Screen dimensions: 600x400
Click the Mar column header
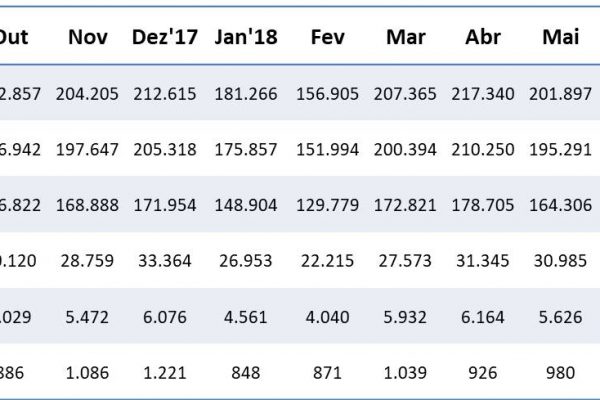click(407, 37)
